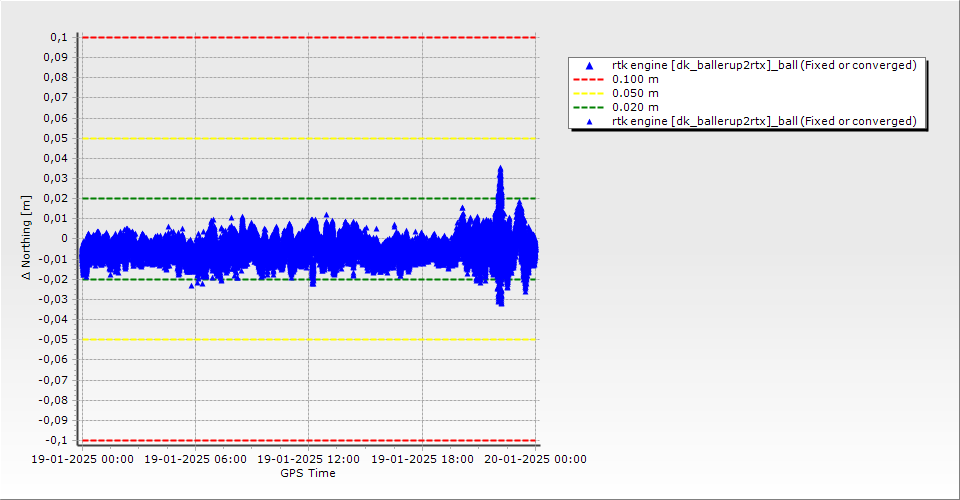Select the 0.050 m legend label
Viewport: 960px width, 500px height.
click(635, 94)
